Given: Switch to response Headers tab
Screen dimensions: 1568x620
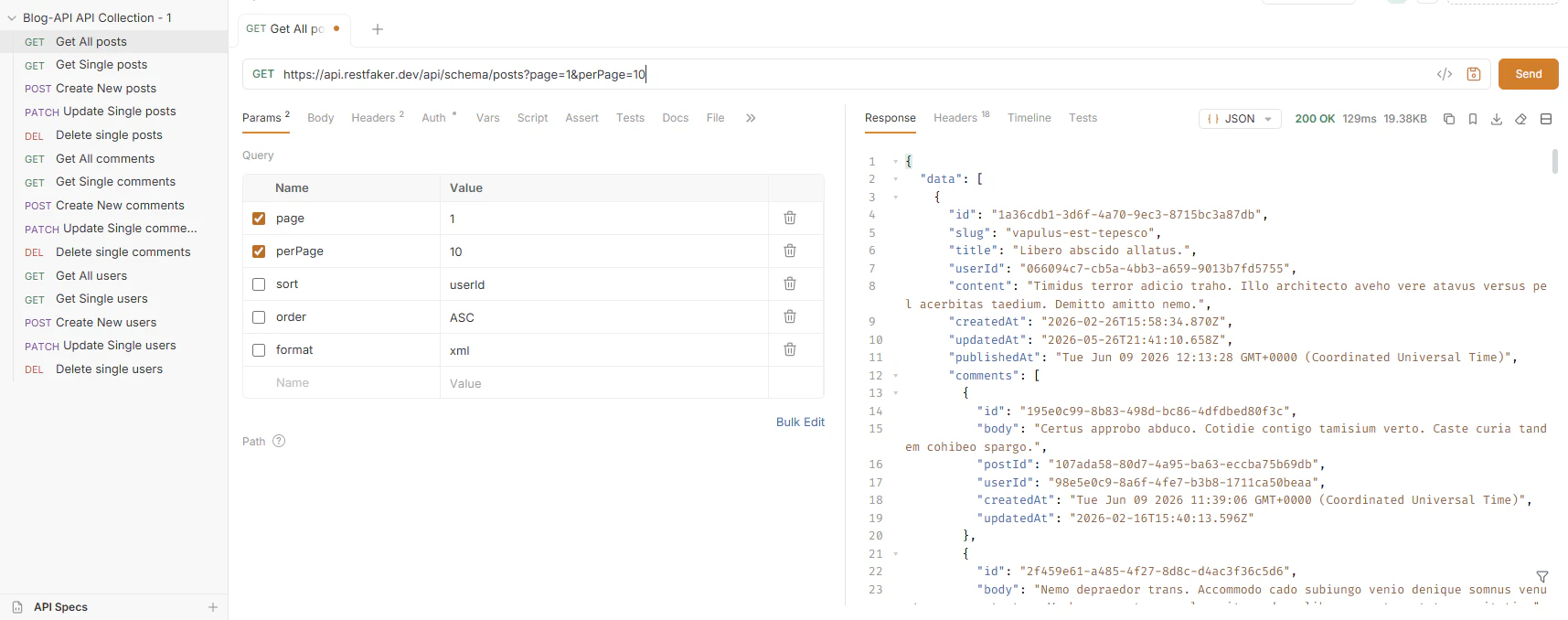Looking at the screenshot, I should (x=961, y=118).
